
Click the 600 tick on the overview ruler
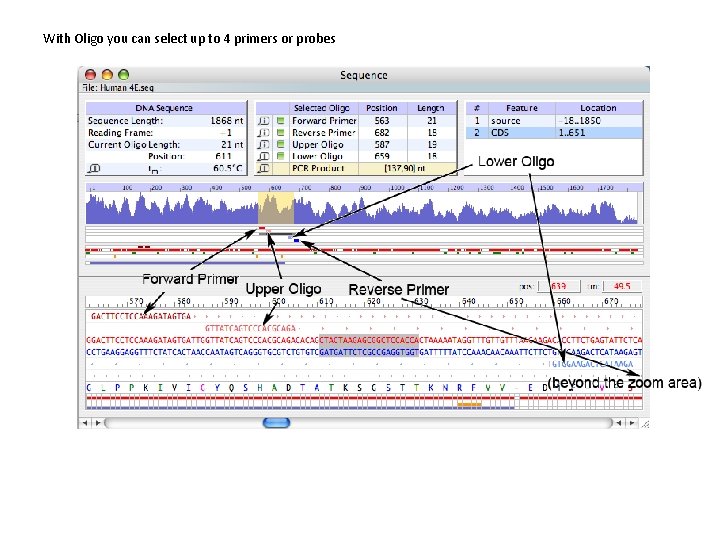[x=276, y=188]
